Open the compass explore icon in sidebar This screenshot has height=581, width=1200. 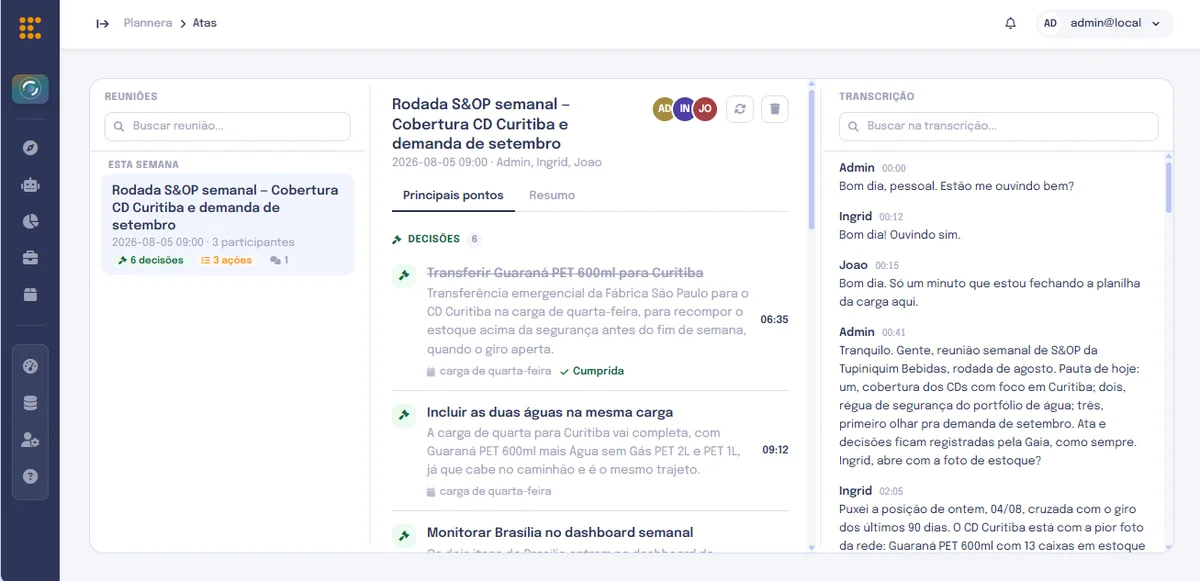pyautogui.click(x=30, y=148)
